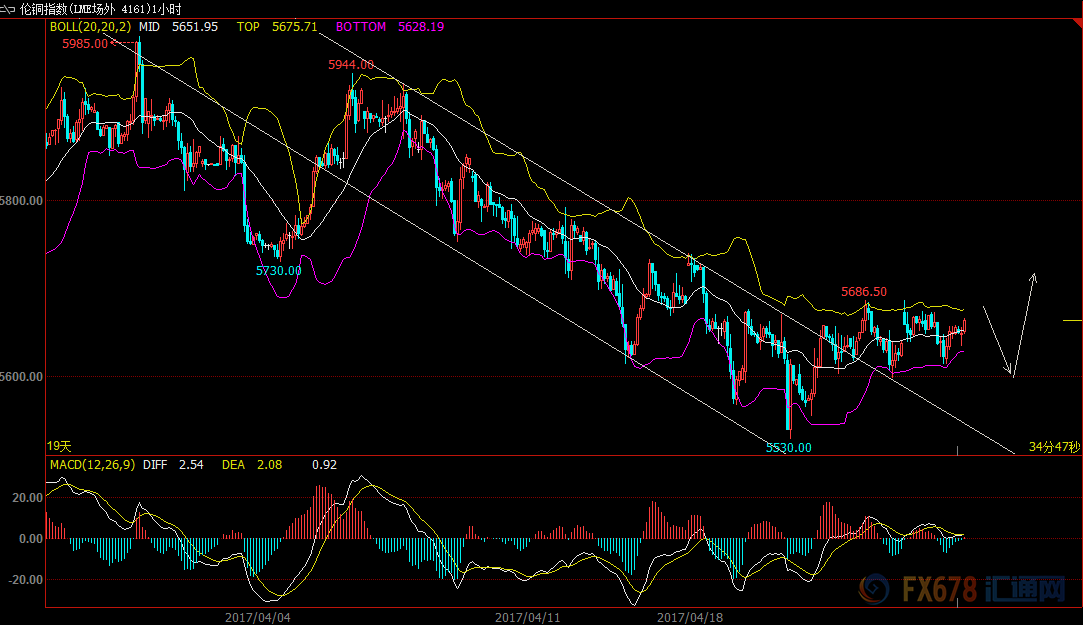
Task: Click the short yellow price marker at right edge
Action: 1071,321
